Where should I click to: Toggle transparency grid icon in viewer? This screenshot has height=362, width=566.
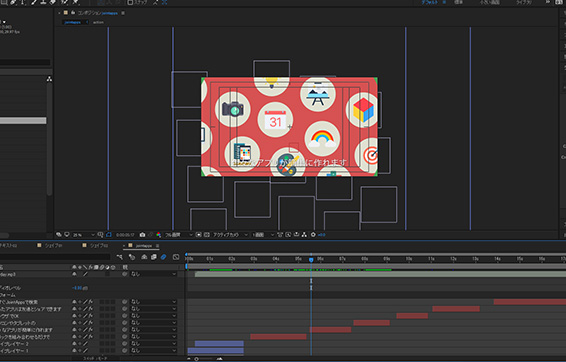(206, 235)
